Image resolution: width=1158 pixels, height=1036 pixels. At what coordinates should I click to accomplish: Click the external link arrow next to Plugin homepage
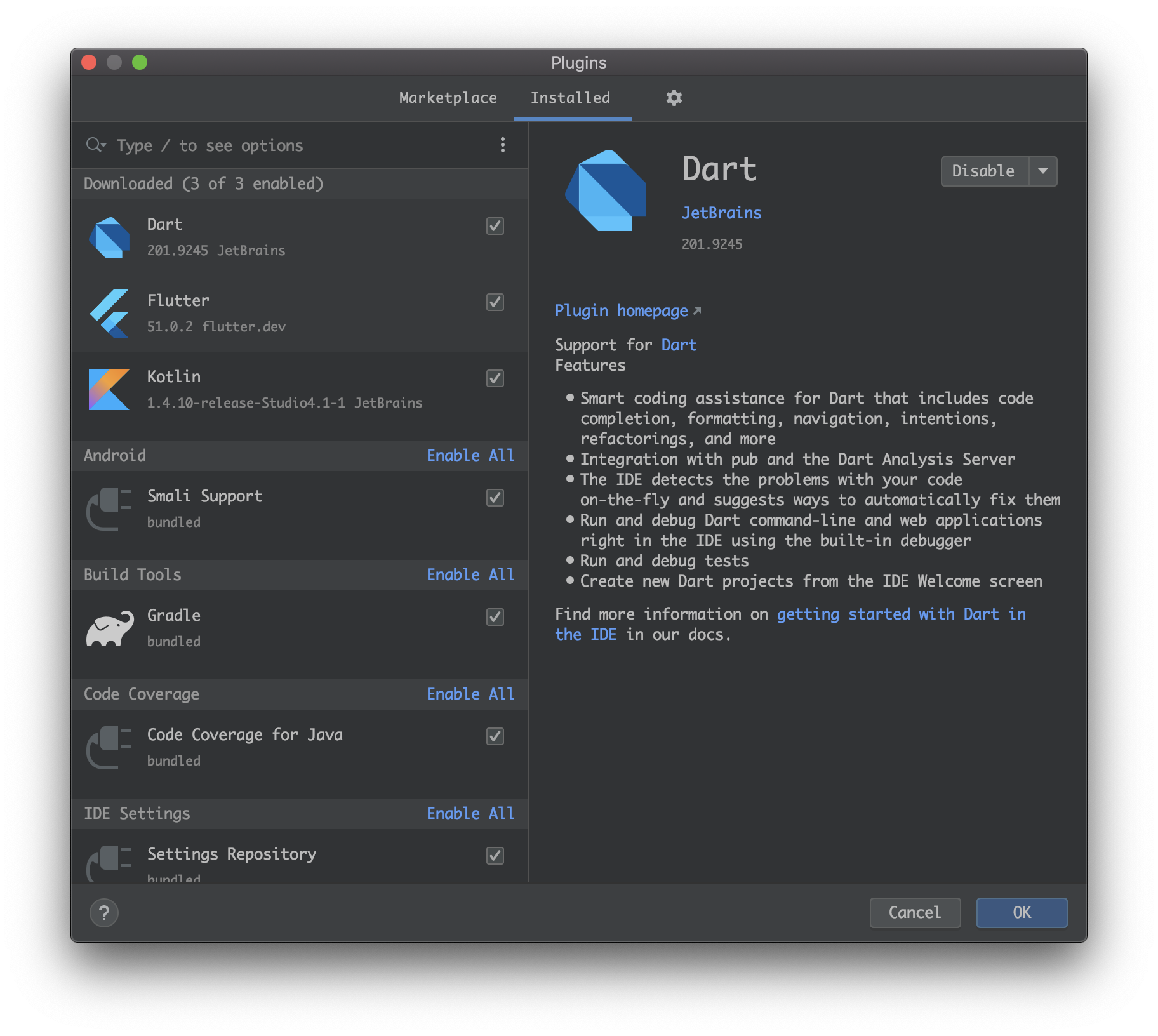[697, 311]
